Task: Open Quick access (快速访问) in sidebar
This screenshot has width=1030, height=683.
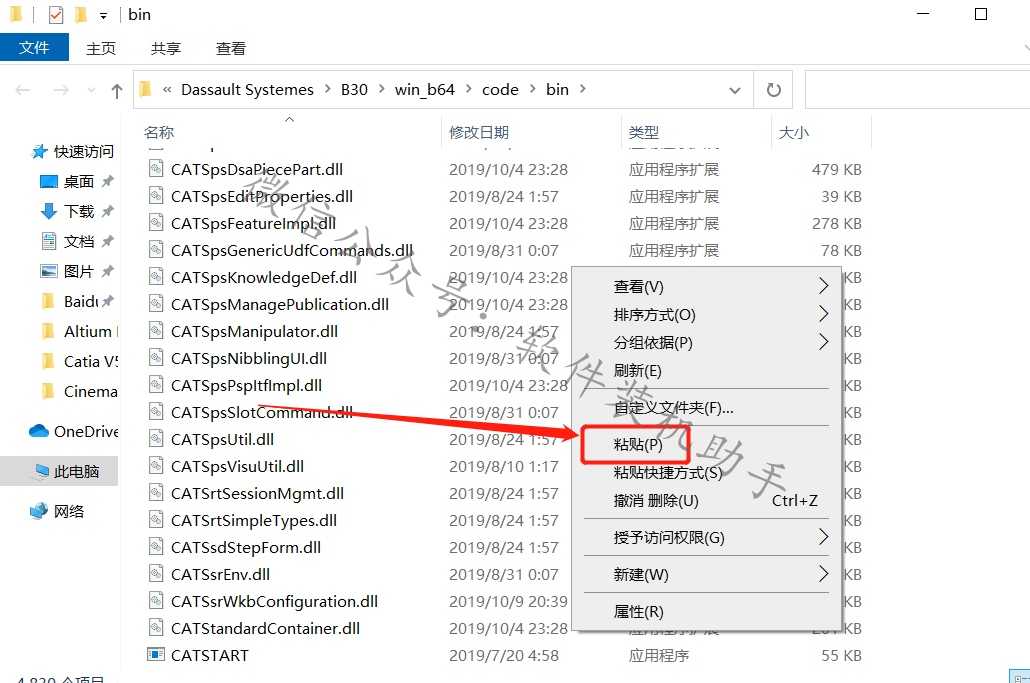Action: [x=73, y=152]
